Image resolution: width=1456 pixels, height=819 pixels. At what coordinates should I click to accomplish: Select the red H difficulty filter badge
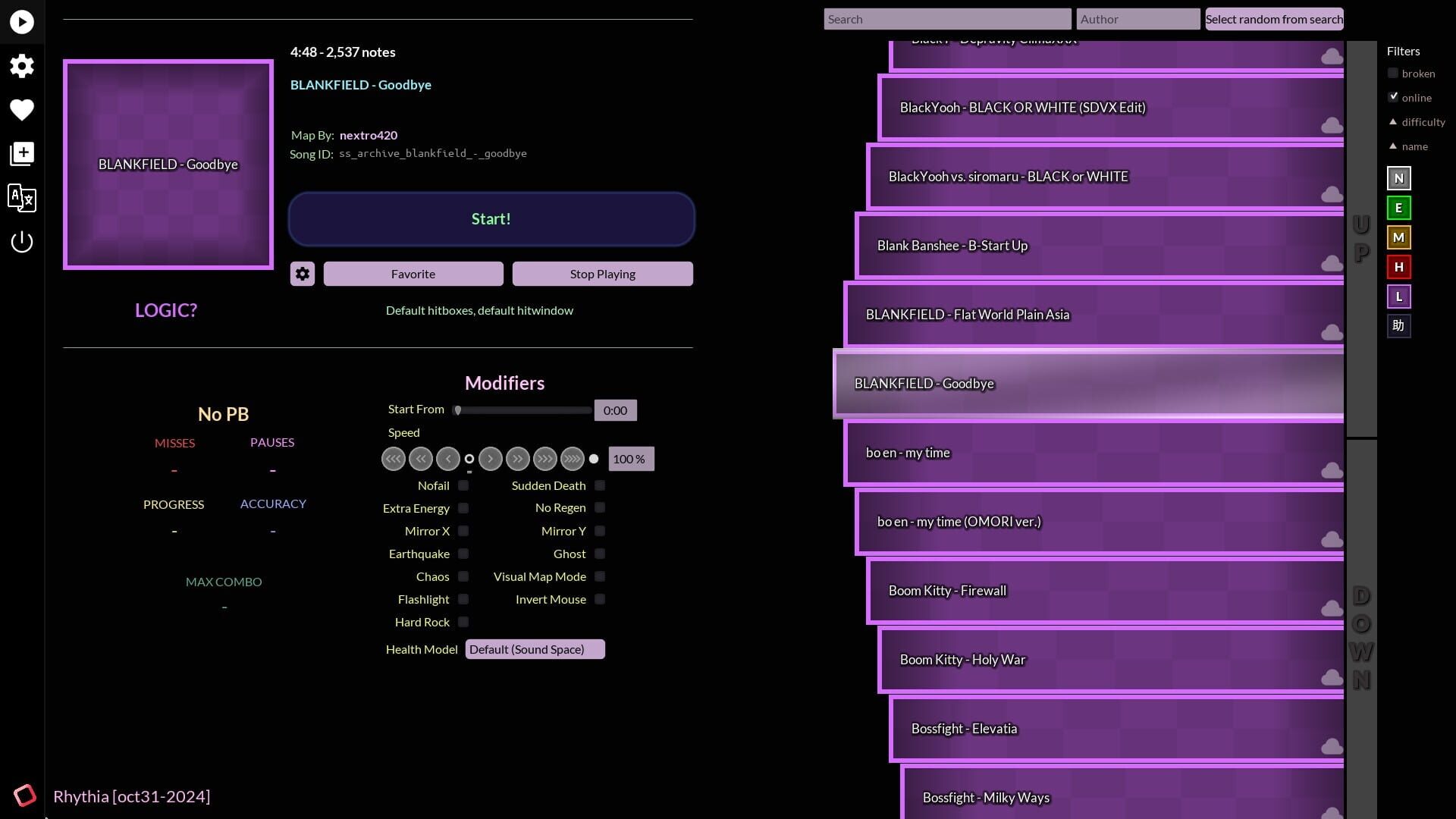[1398, 267]
